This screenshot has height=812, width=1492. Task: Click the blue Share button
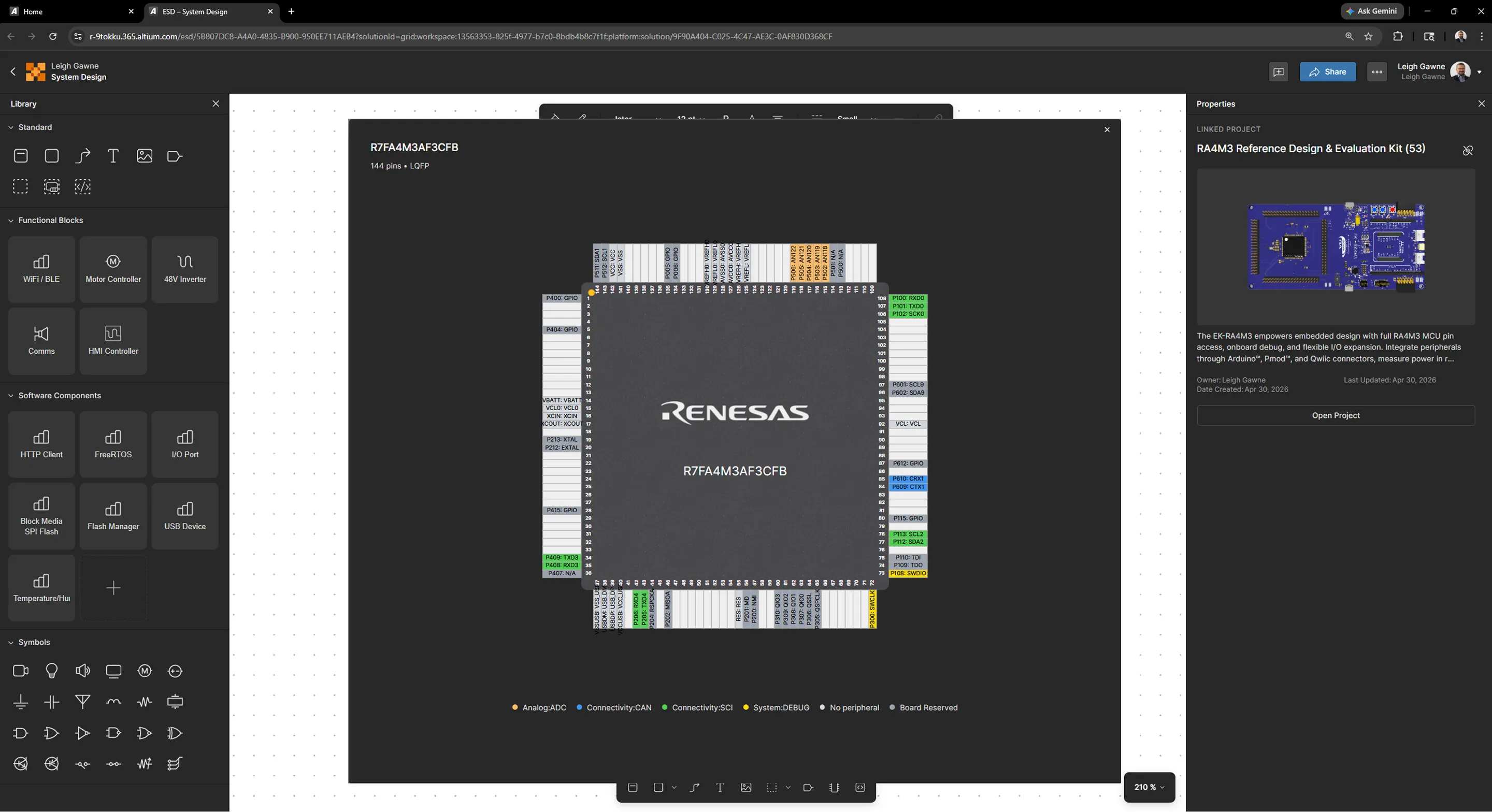pos(1327,72)
